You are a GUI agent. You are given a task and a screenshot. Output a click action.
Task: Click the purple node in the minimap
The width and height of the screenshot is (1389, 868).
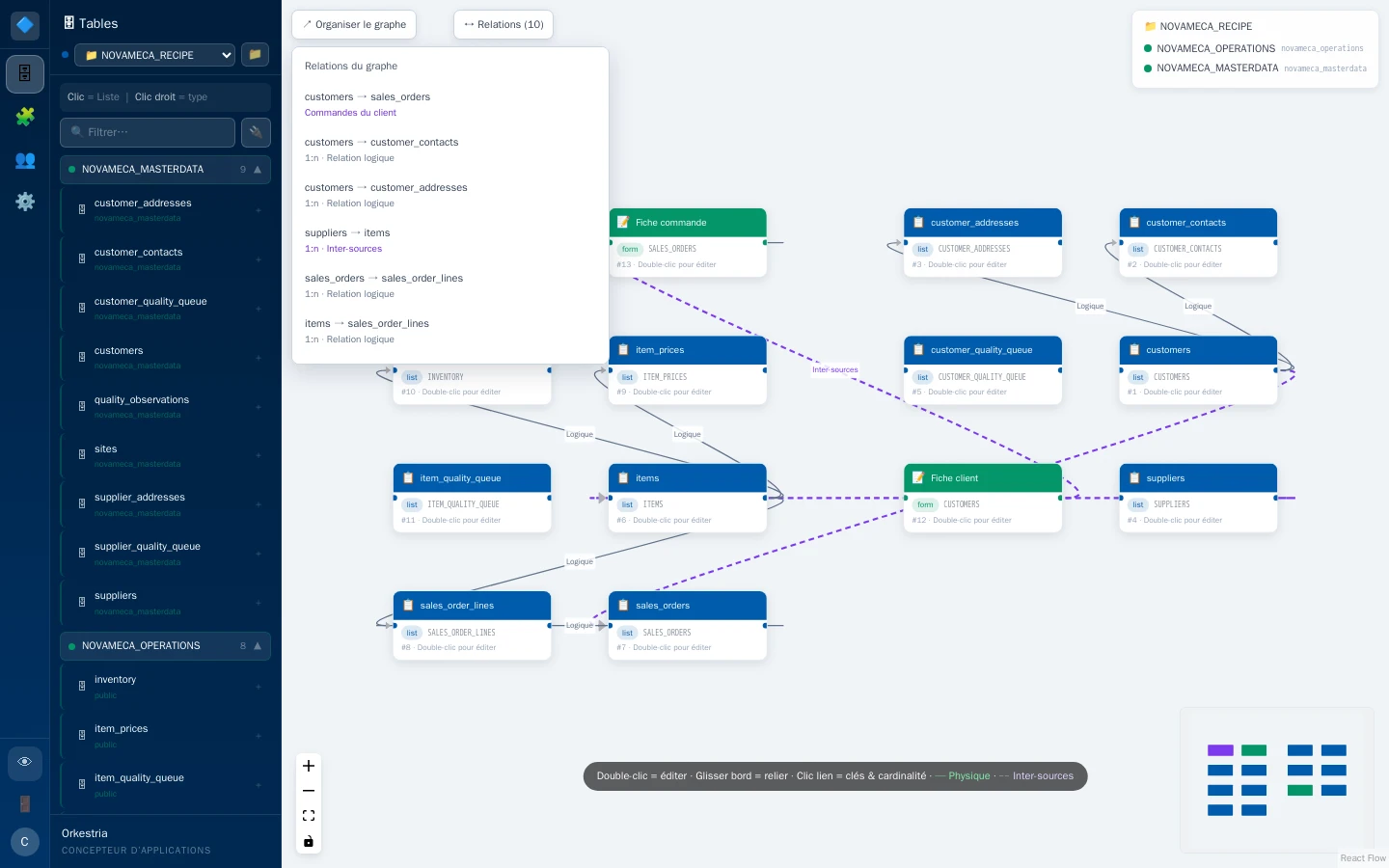point(1220,750)
